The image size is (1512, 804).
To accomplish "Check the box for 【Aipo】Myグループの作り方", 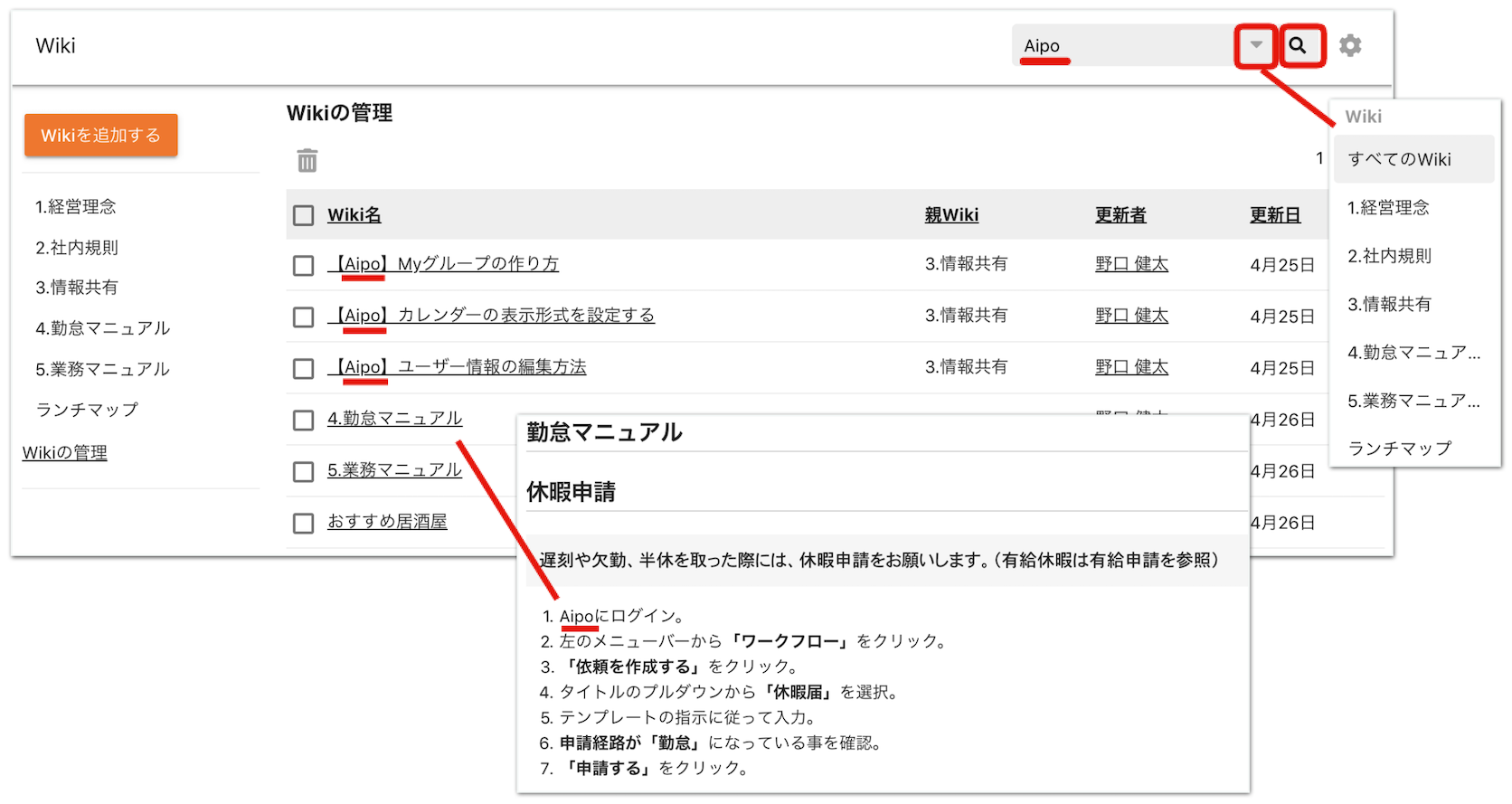I will tap(304, 265).
